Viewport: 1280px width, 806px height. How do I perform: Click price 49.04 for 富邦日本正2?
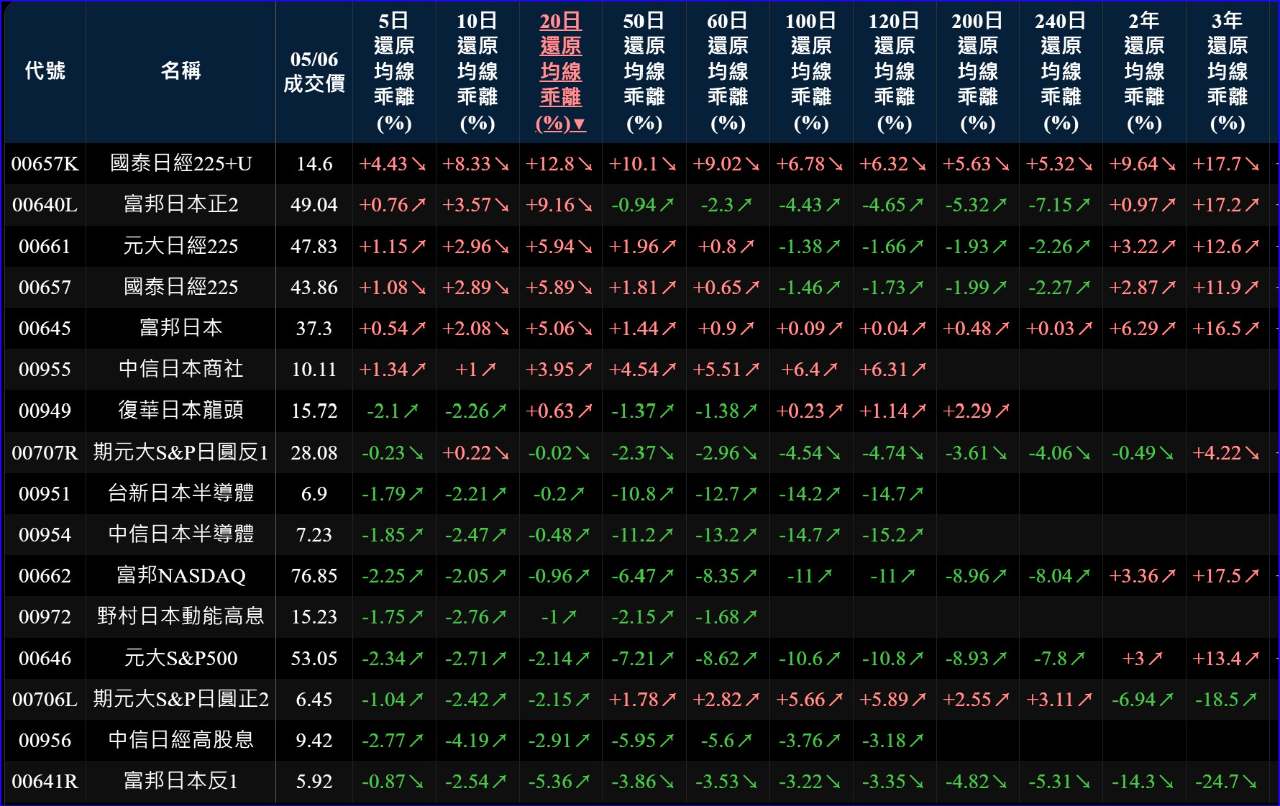(314, 205)
